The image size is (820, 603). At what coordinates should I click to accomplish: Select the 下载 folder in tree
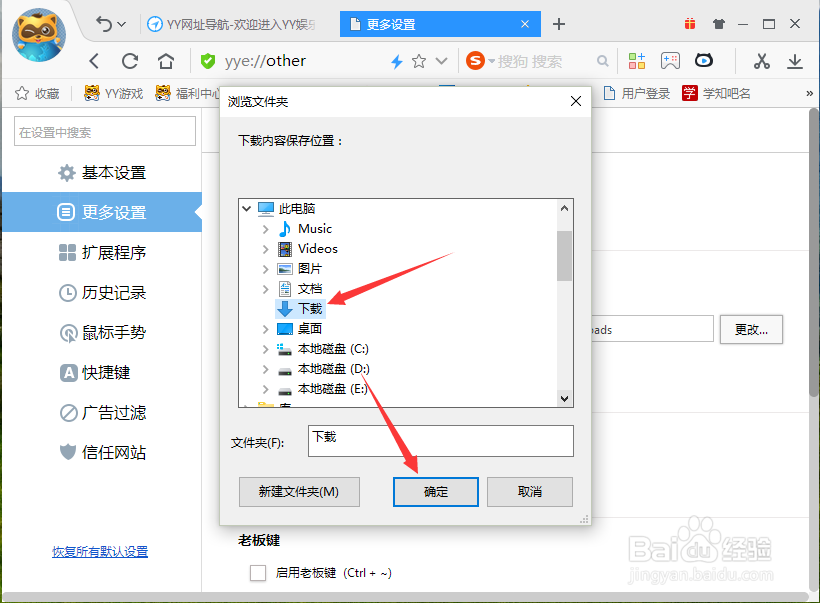[x=301, y=309]
